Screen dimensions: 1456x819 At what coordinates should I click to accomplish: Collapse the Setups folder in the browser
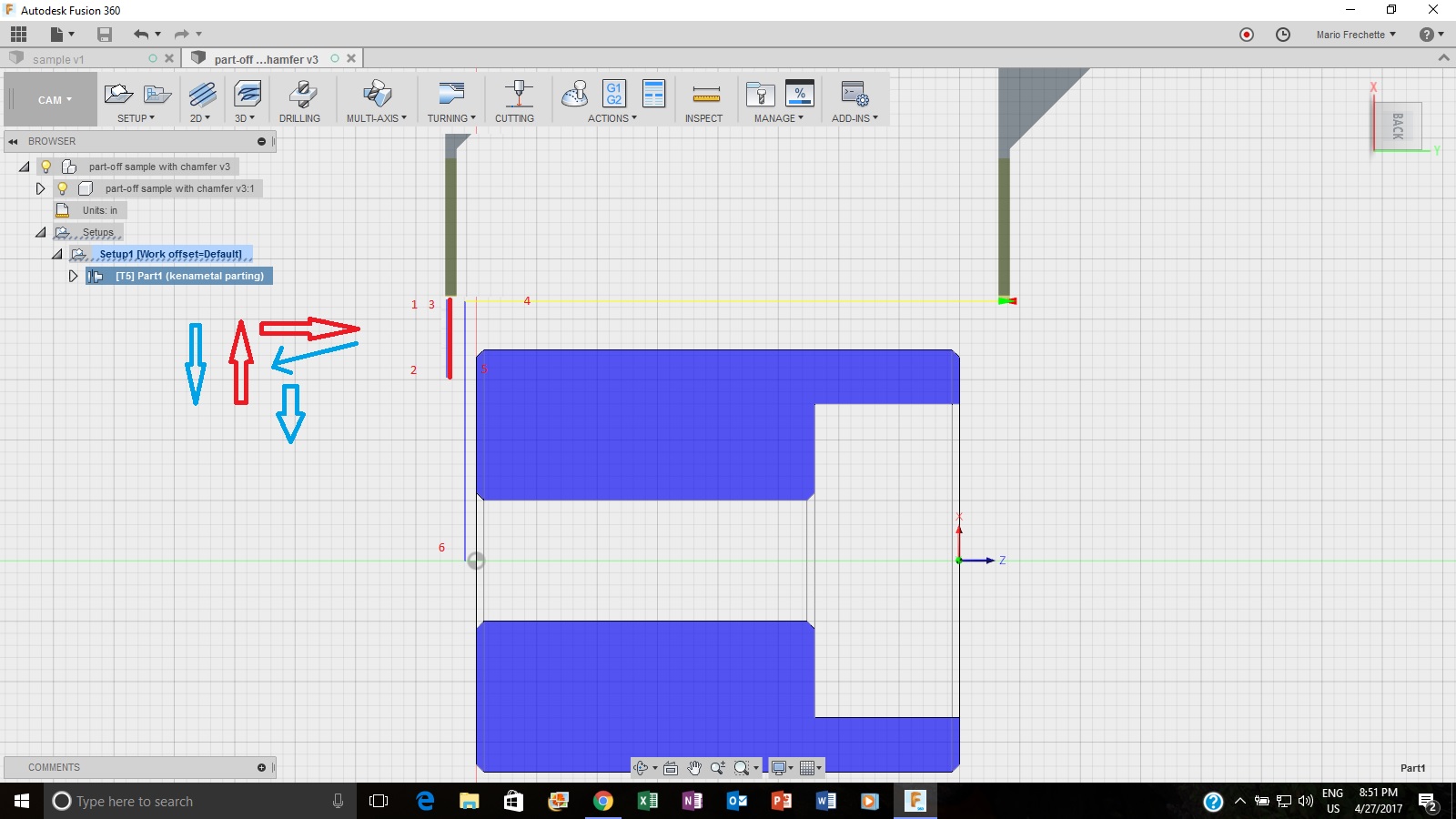[x=40, y=232]
